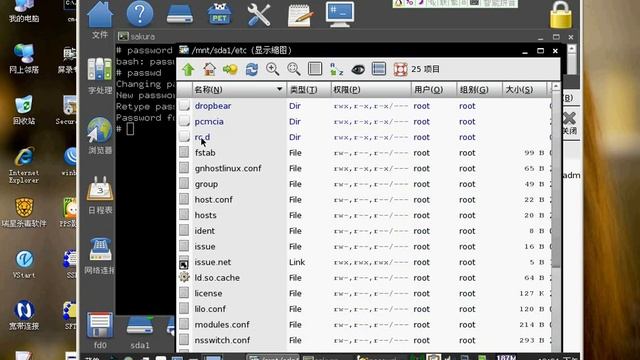640x360 pixels.
Task: Open the console monitor icon
Action: 340,14
